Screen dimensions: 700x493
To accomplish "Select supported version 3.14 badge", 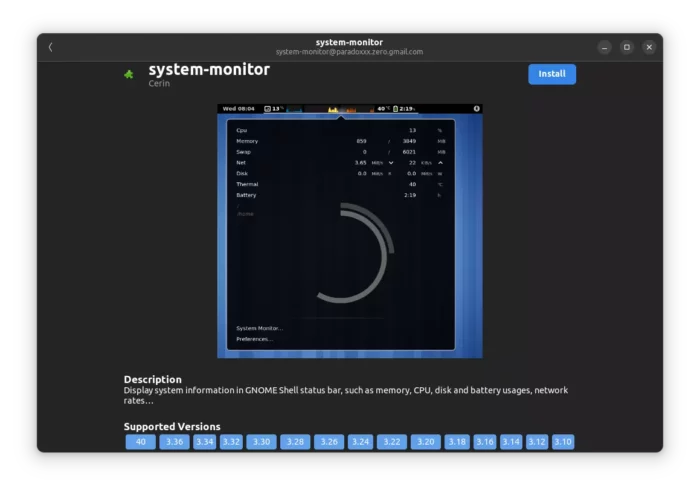I will [x=511, y=442].
